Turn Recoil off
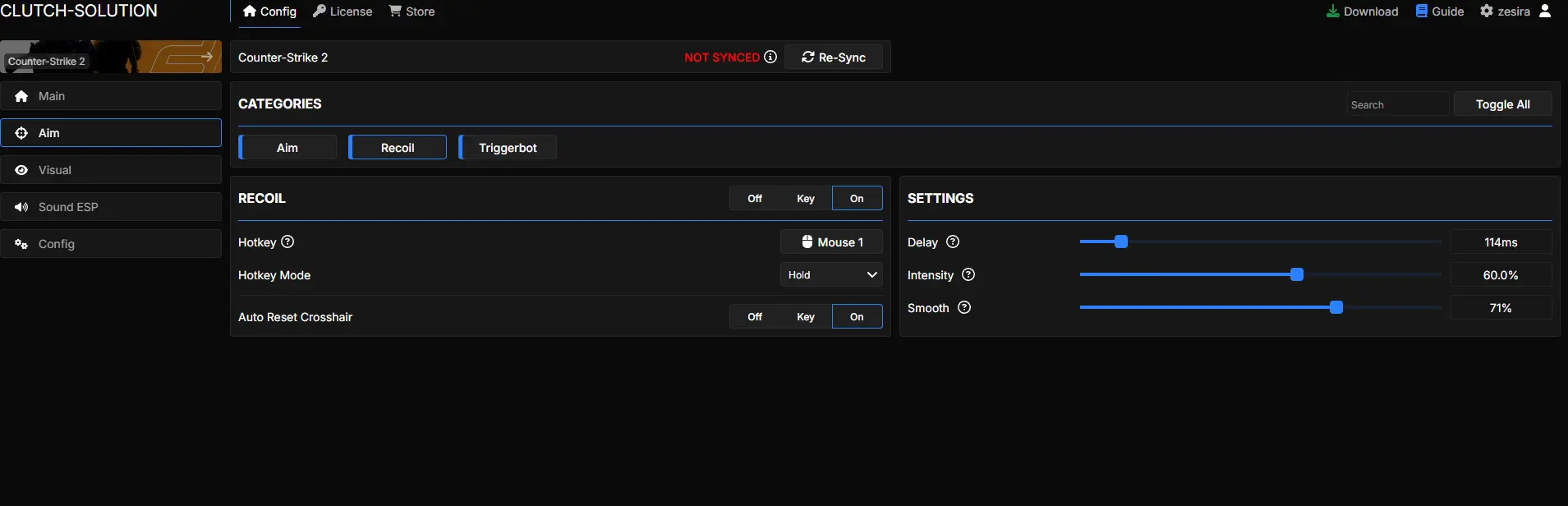Image resolution: width=1568 pixels, height=506 pixels. coord(755,198)
